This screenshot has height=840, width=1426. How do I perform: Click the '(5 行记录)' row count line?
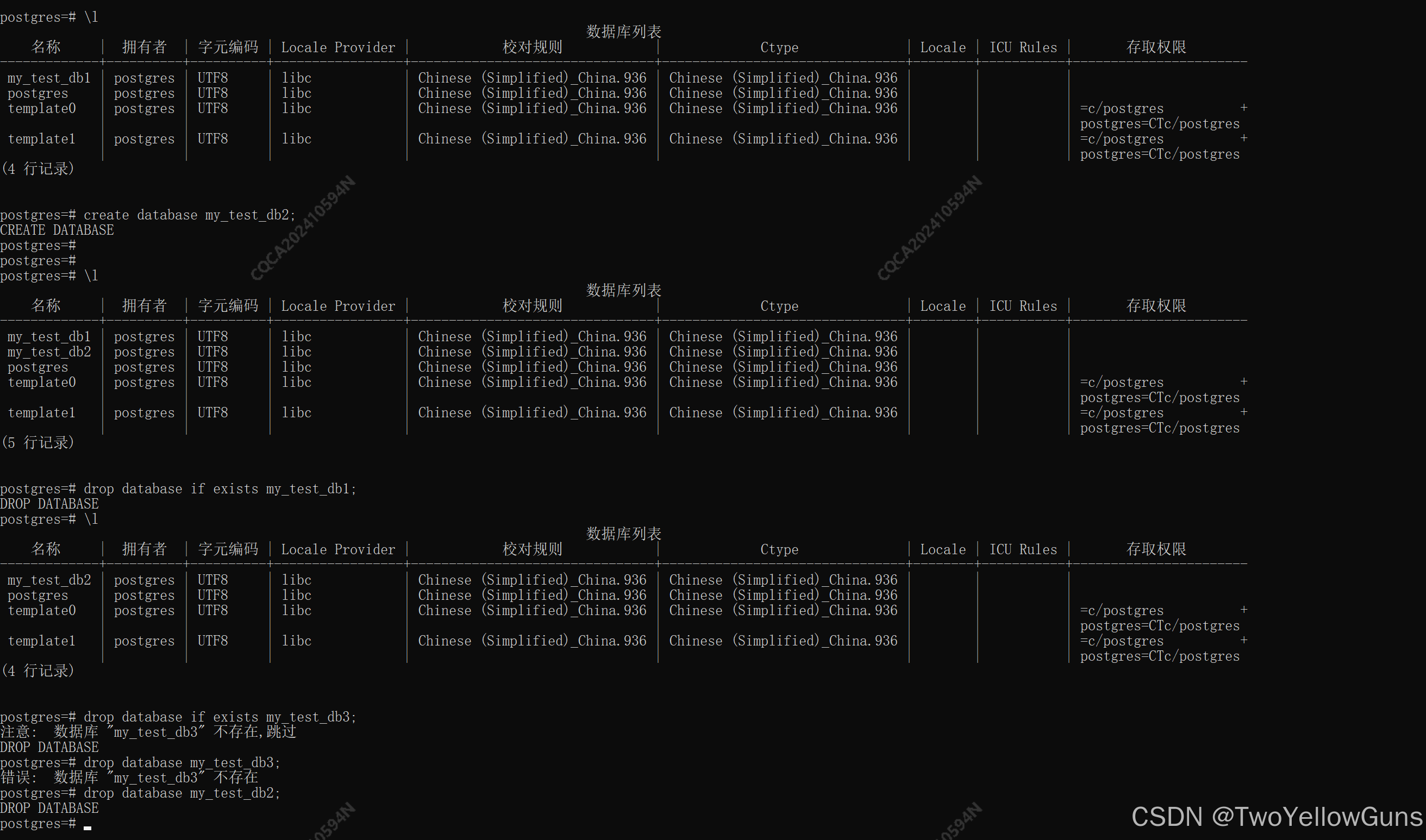[38, 443]
